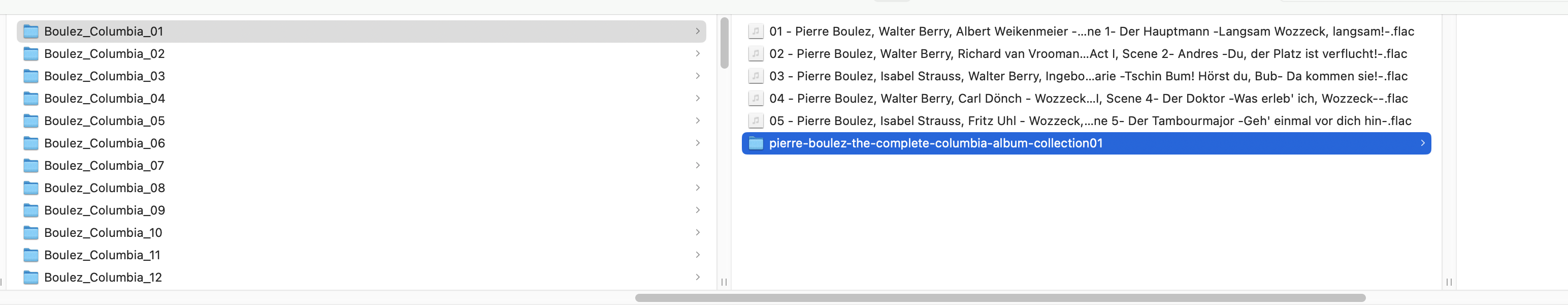Click the resize handle right of the tracks column

1449,282
